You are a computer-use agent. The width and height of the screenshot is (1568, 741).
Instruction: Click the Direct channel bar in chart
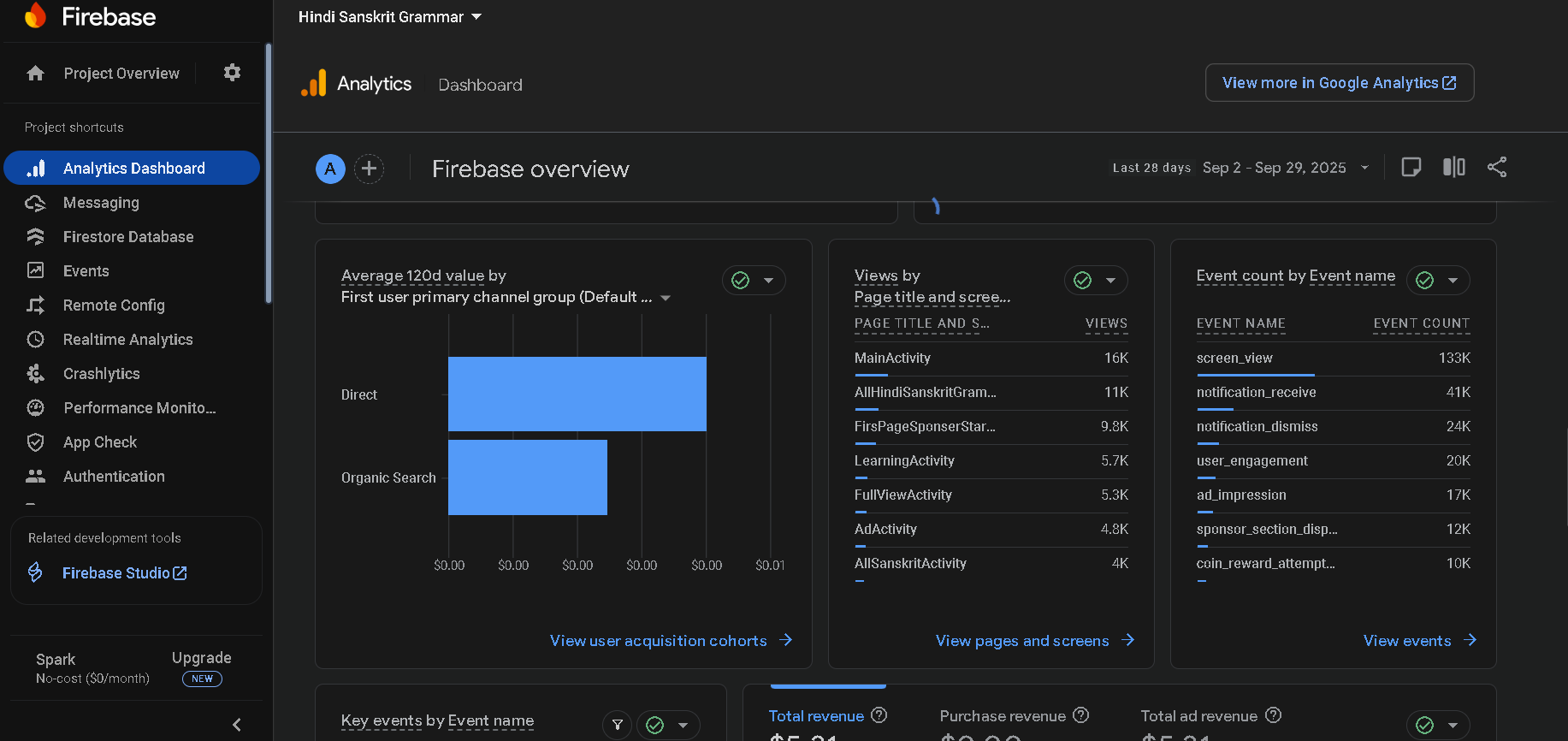(x=577, y=394)
